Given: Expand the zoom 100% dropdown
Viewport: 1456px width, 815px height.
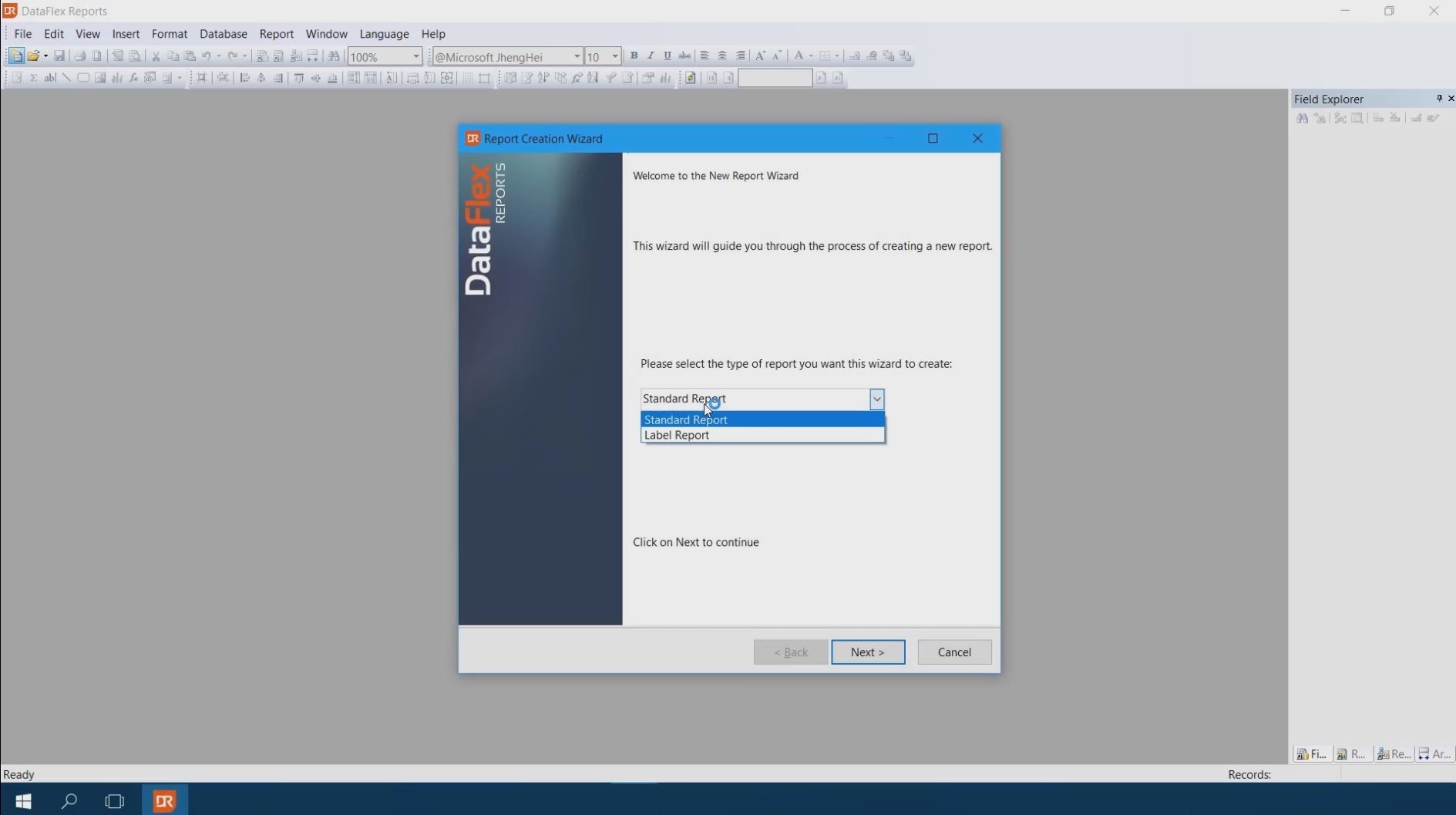Looking at the screenshot, I should pyautogui.click(x=416, y=56).
